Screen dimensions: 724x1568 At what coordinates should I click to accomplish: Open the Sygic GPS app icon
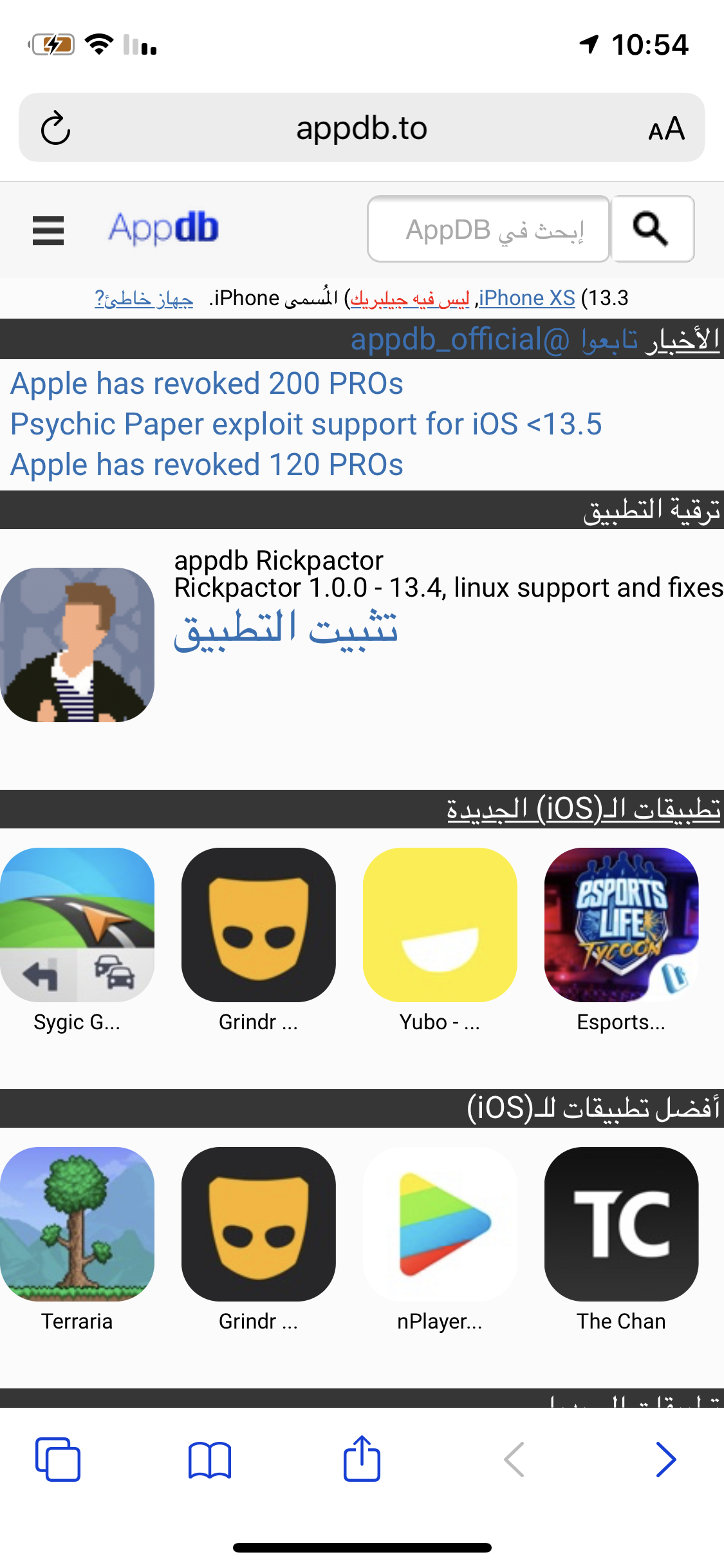tap(77, 924)
